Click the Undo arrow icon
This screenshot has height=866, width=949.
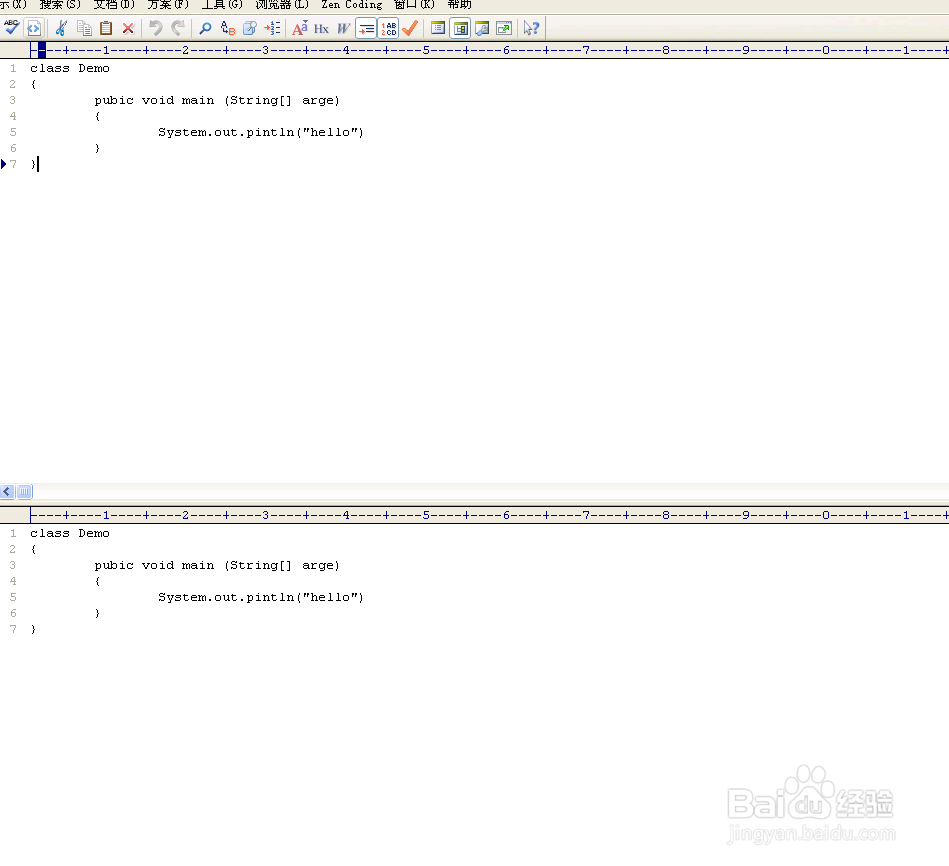(x=156, y=28)
